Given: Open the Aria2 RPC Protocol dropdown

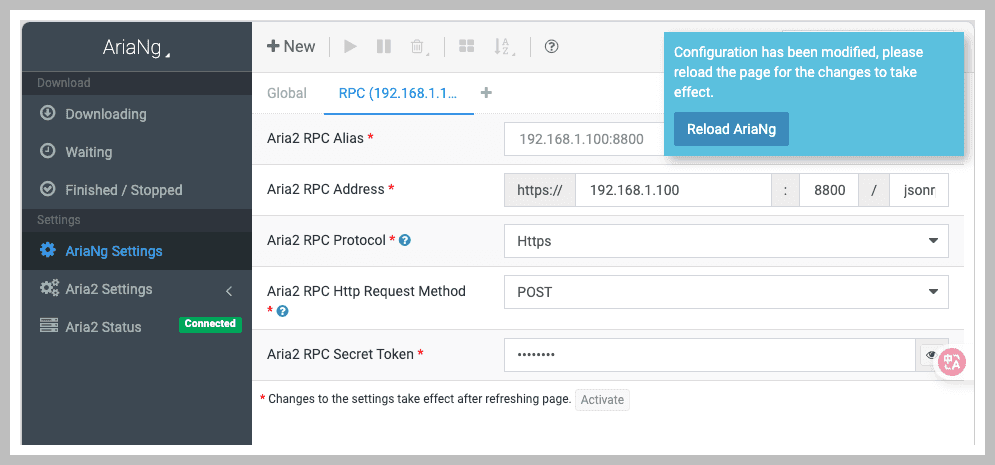Looking at the screenshot, I should coord(725,241).
